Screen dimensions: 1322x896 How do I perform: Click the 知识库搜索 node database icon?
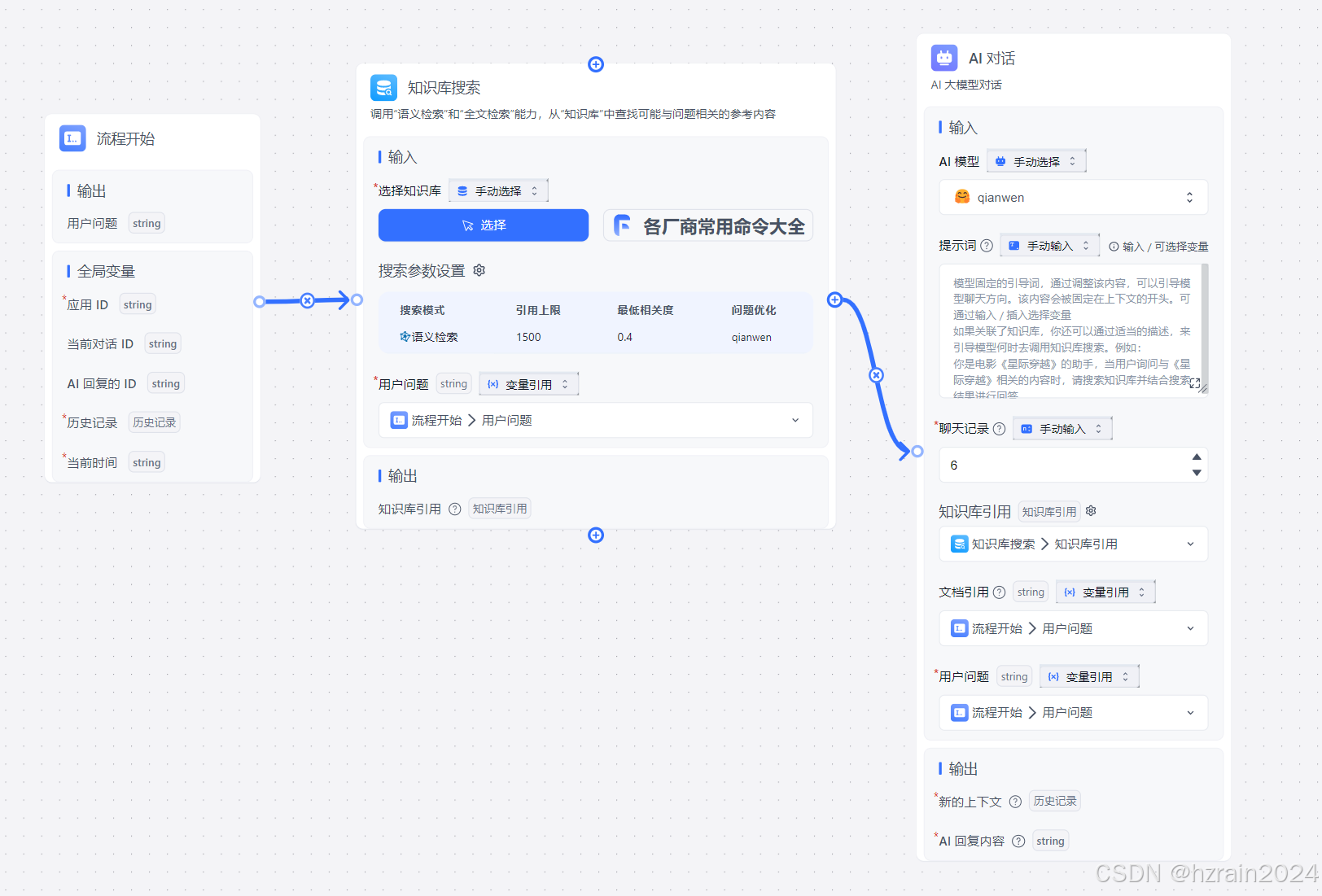[x=383, y=88]
